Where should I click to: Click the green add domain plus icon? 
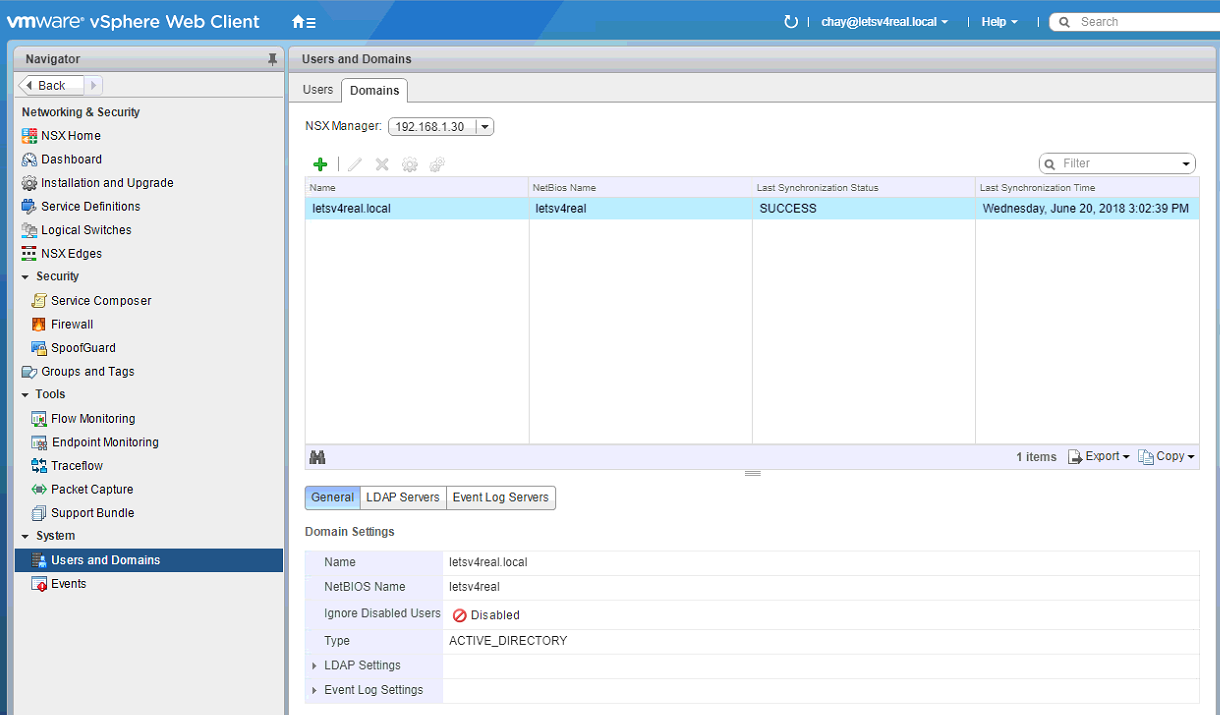pyautogui.click(x=320, y=164)
